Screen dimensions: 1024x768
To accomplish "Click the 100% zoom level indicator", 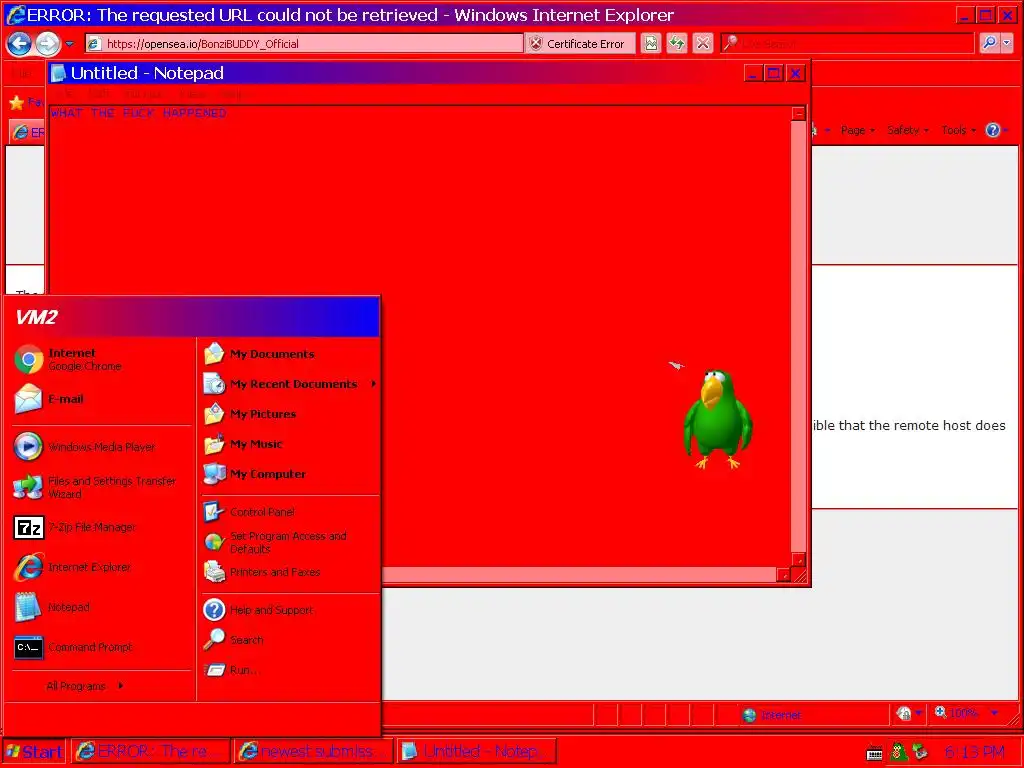I will click(957, 713).
